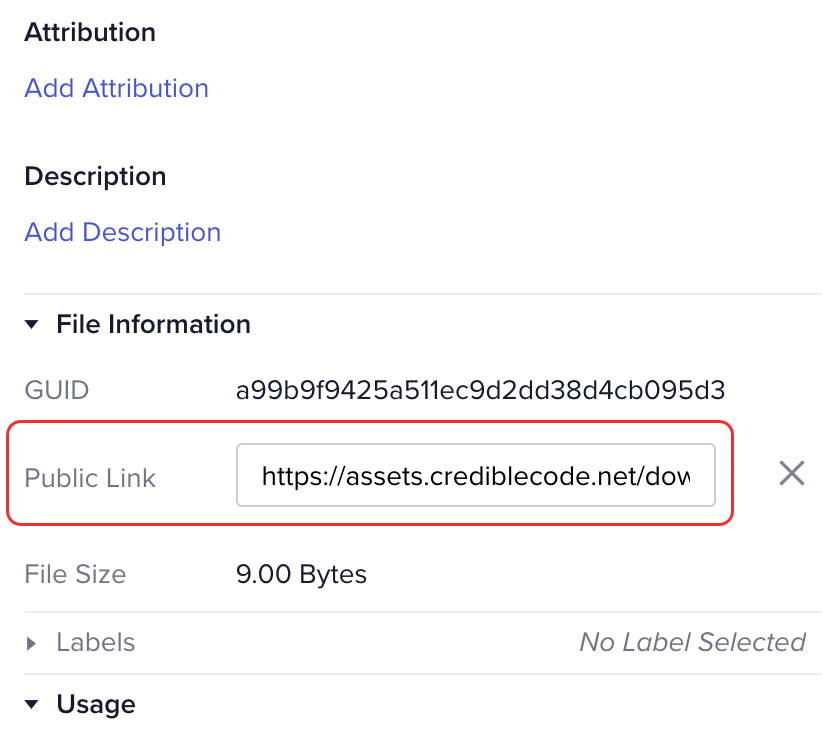Click the Description section heading

coord(95,176)
